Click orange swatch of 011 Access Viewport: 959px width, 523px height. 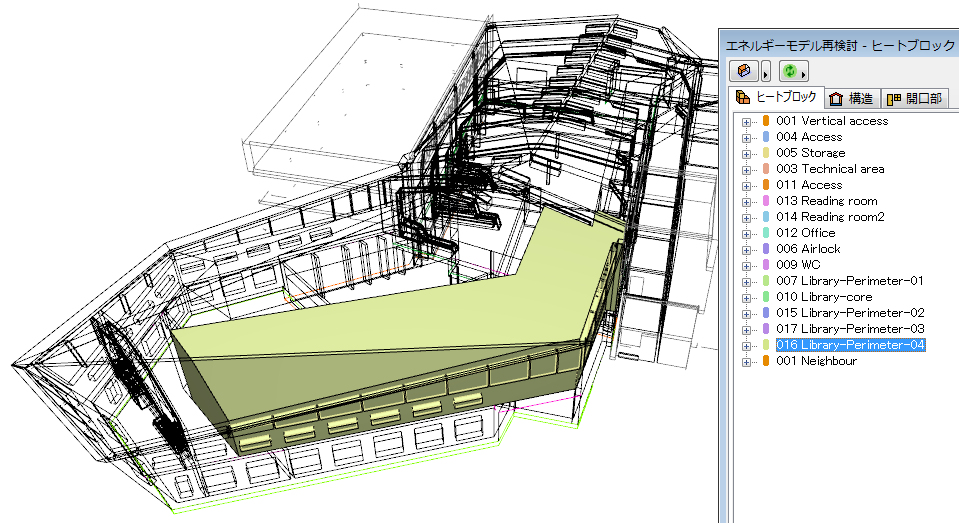click(766, 184)
